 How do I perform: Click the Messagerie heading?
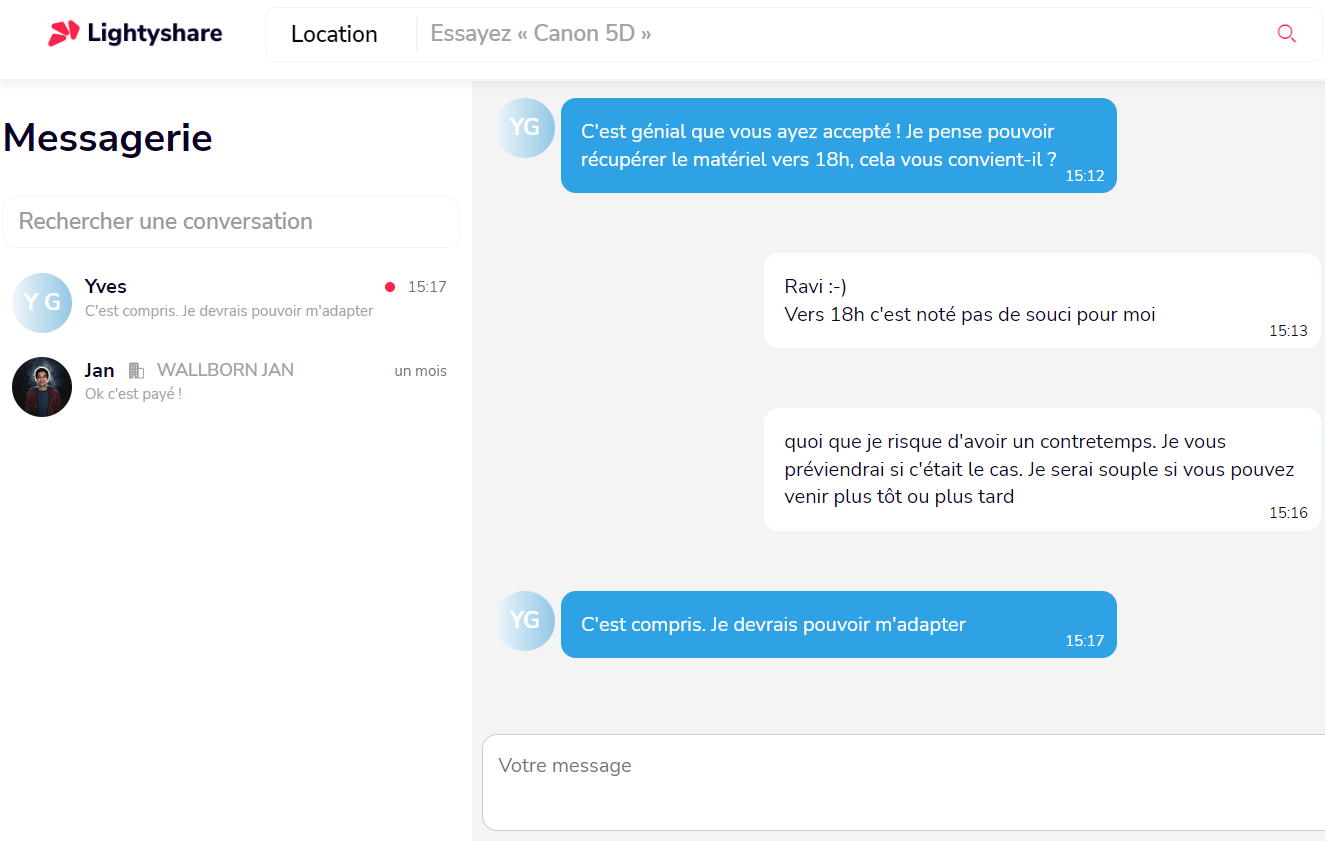pyautogui.click(x=108, y=138)
